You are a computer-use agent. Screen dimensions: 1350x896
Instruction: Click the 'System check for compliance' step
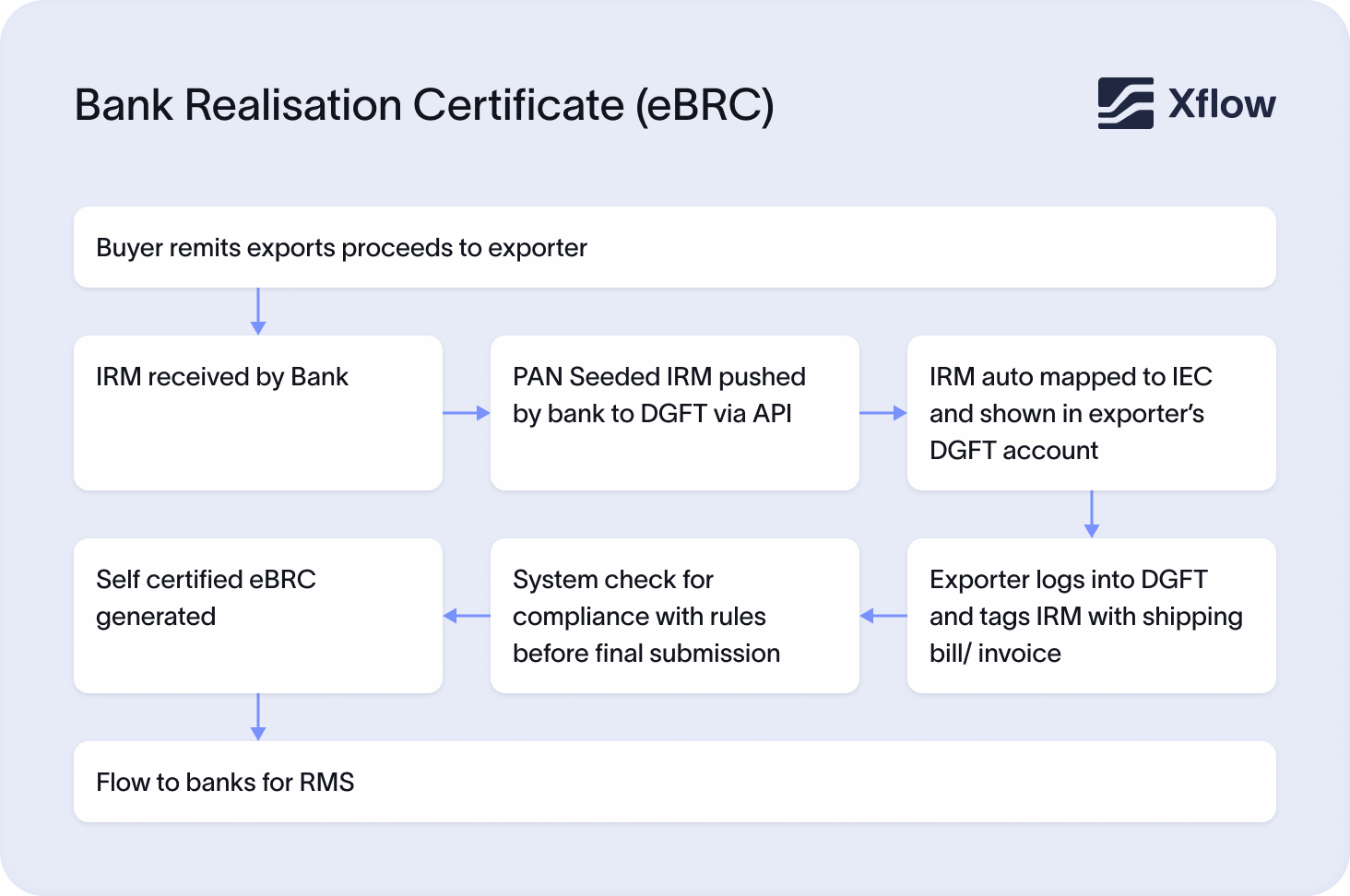click(x=675, y=616)
